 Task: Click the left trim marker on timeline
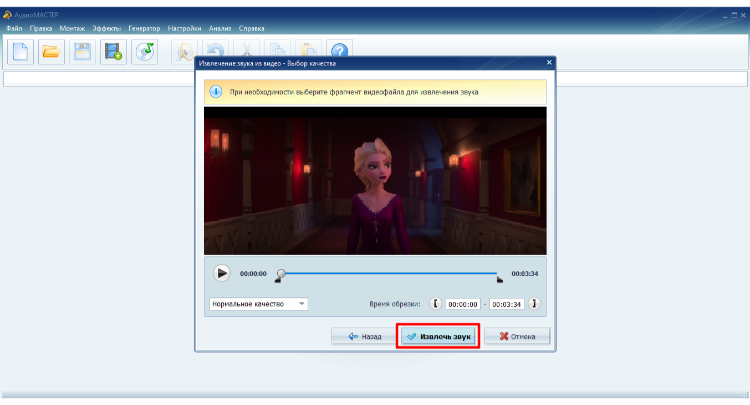(x=278, y=280)
